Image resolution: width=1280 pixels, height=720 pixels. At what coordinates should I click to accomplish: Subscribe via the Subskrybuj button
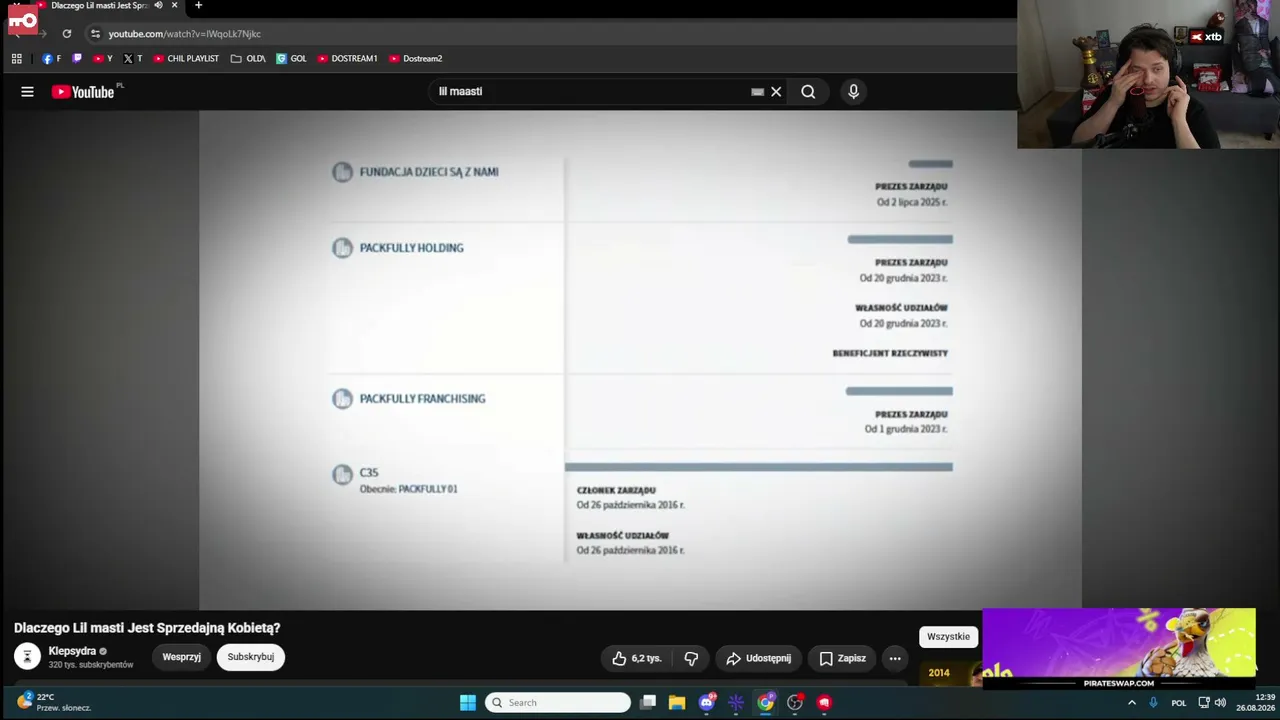click(x=251, y=657)
